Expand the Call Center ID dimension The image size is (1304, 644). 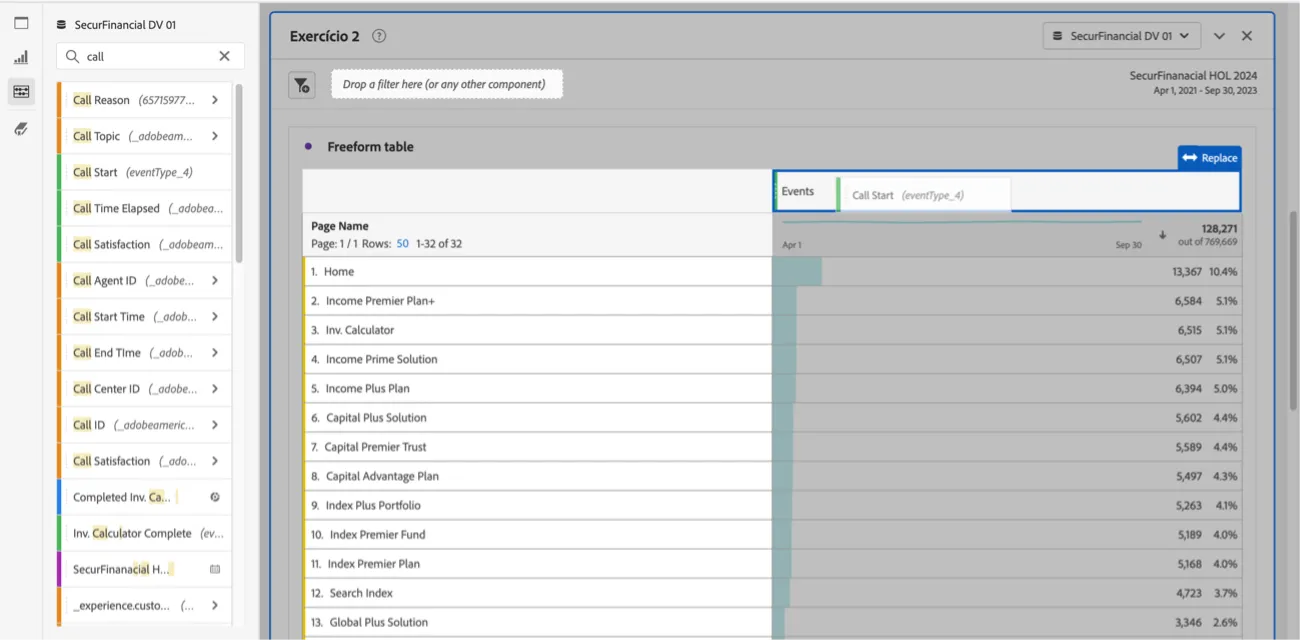tap(215, 389)
